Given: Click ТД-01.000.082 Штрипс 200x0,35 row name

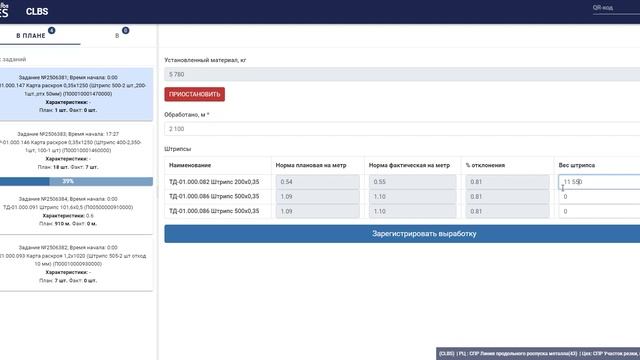Looking at the screenshot, I should (x=214, y=182).
